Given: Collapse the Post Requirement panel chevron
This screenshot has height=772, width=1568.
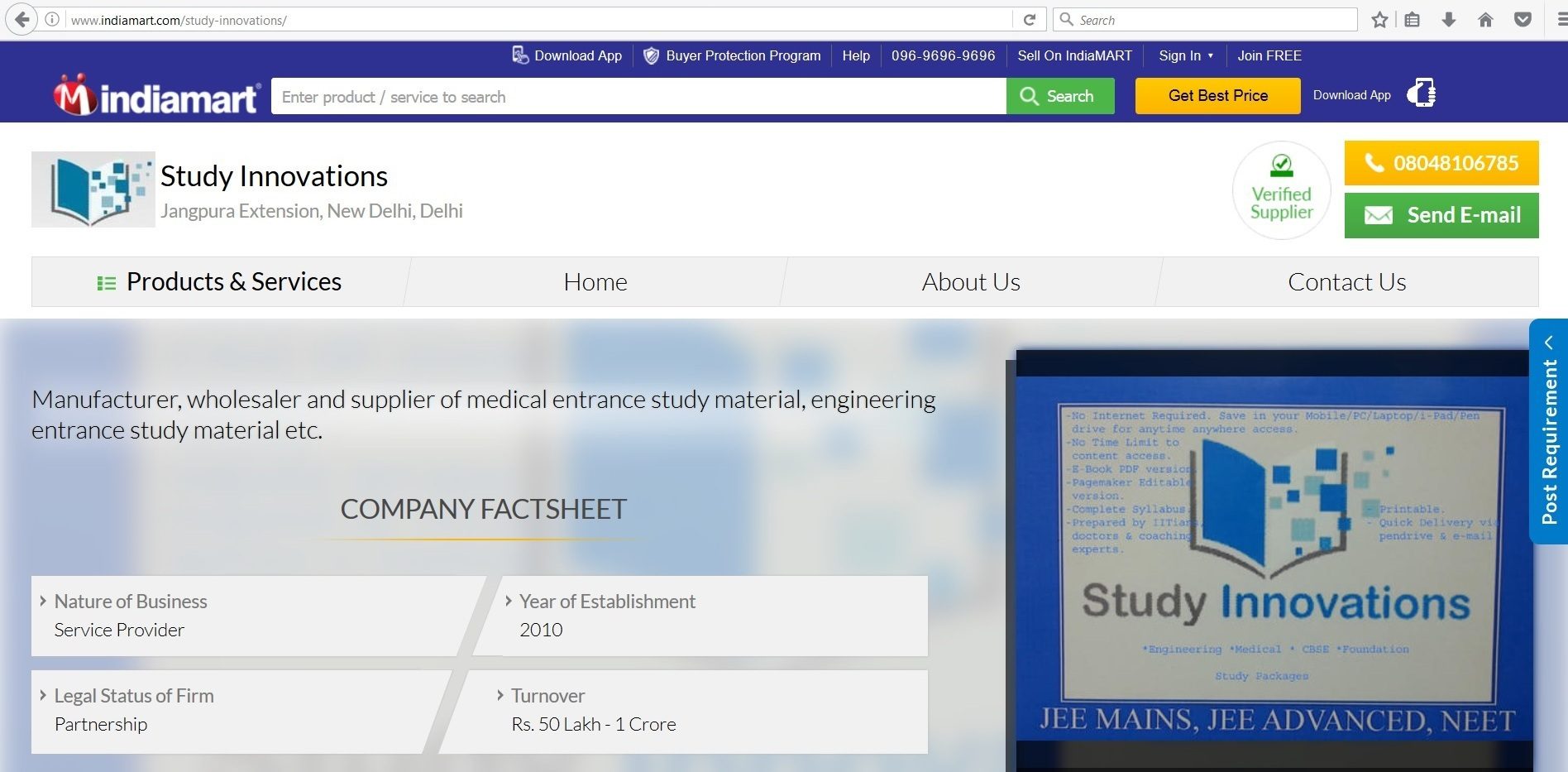Looking at the screenshot, I should pyautogui.click(x=1549, y=342).
